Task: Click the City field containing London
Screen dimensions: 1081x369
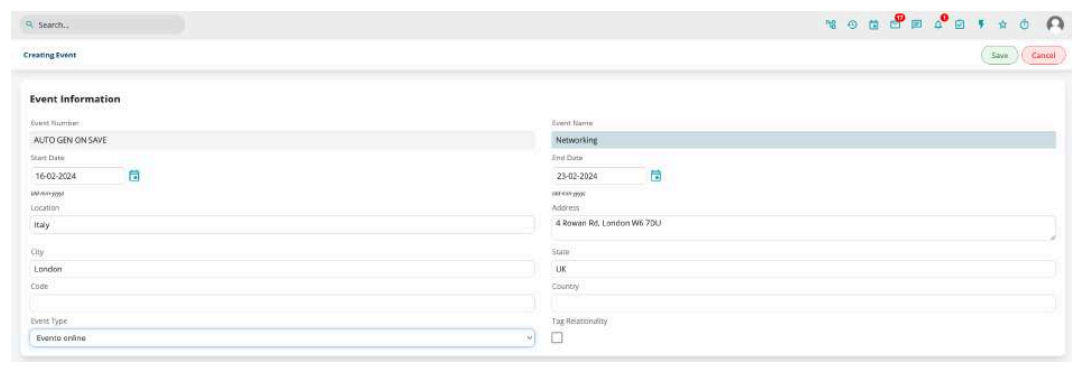Action: [x=282, y=269]
